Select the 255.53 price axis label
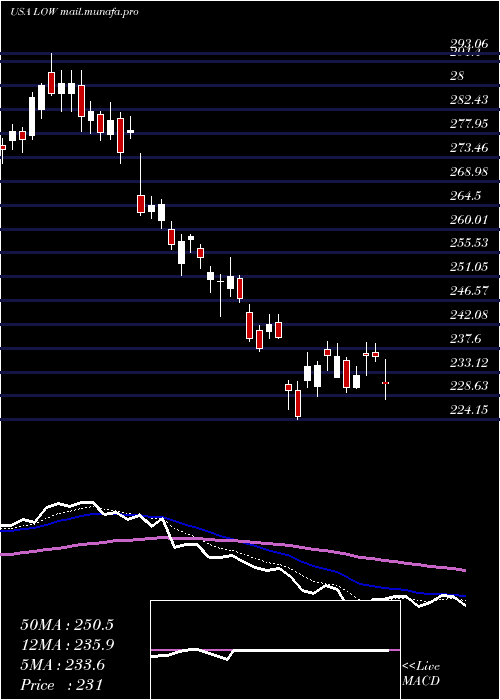This screenshot has width=500, height=700. click(468, 243)
